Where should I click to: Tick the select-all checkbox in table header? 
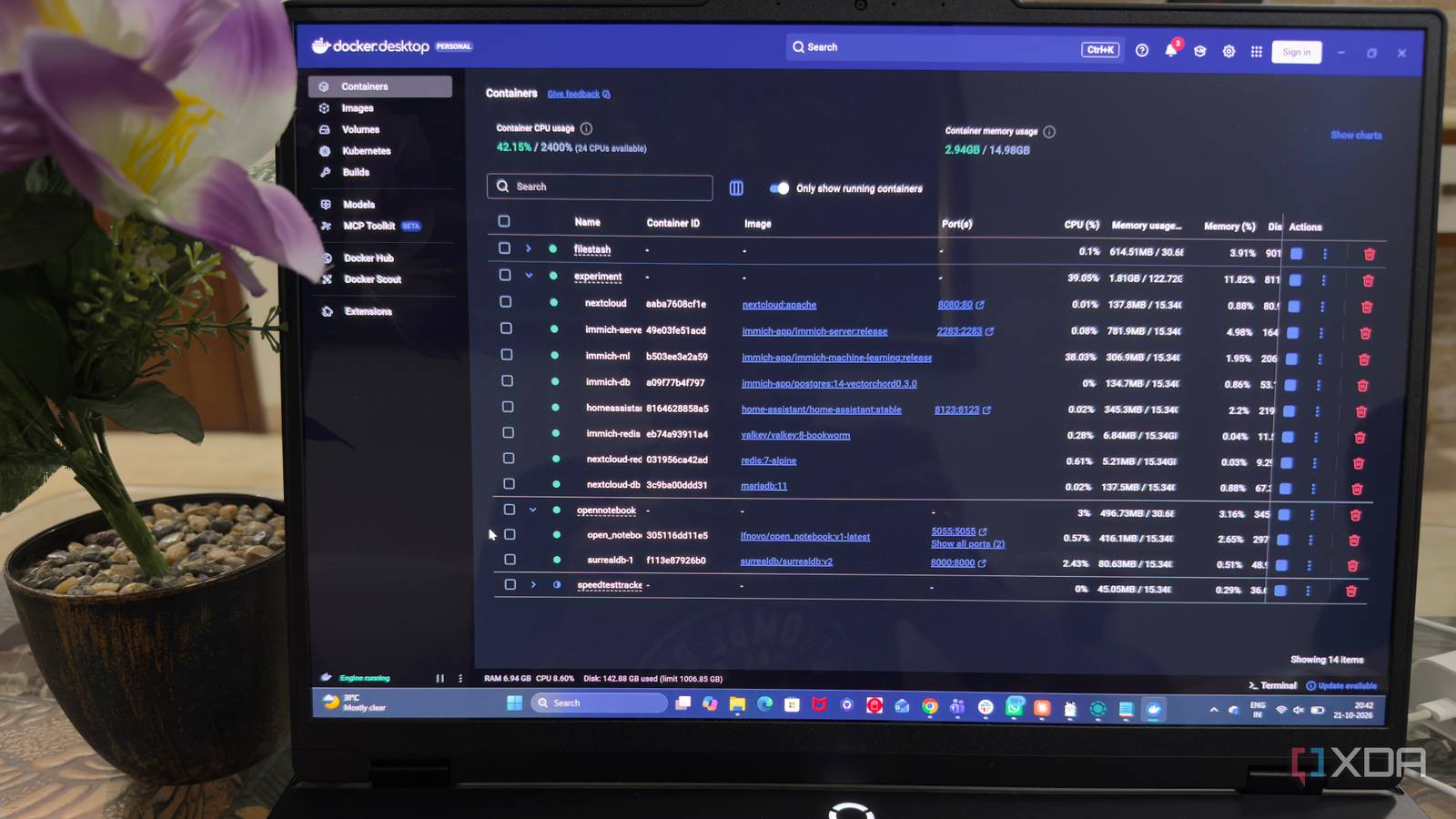[504, 221]
